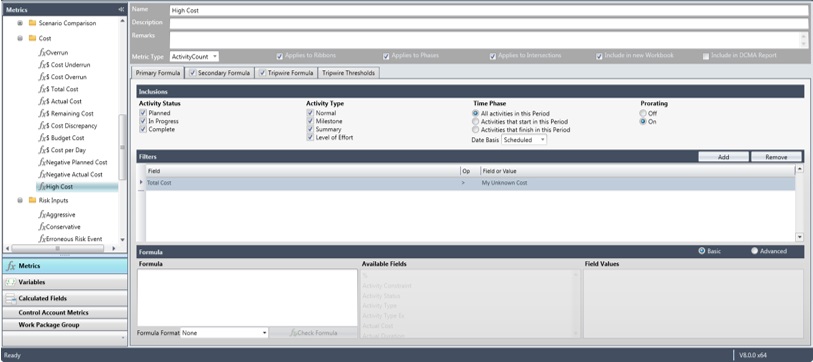Open the Metric Type dropdown

[x=194, y=56]
